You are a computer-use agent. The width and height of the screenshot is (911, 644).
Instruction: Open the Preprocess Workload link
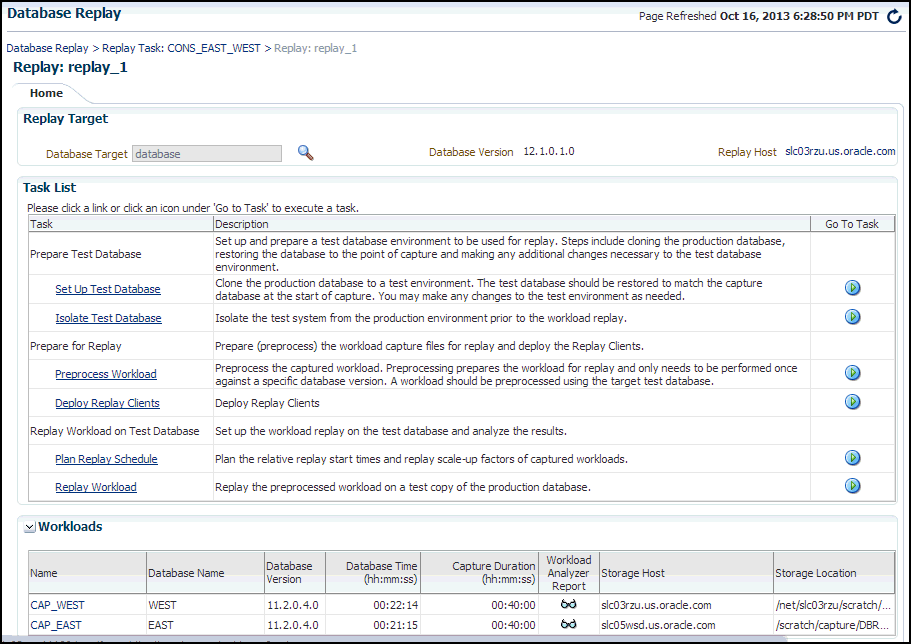coord(105,374)
